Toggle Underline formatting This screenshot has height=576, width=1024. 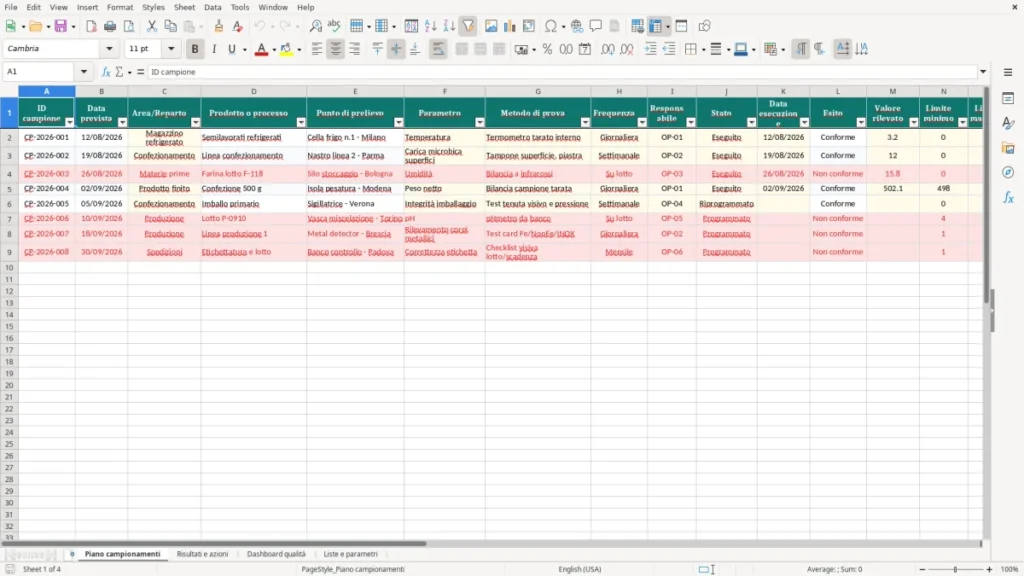[231, 49]
